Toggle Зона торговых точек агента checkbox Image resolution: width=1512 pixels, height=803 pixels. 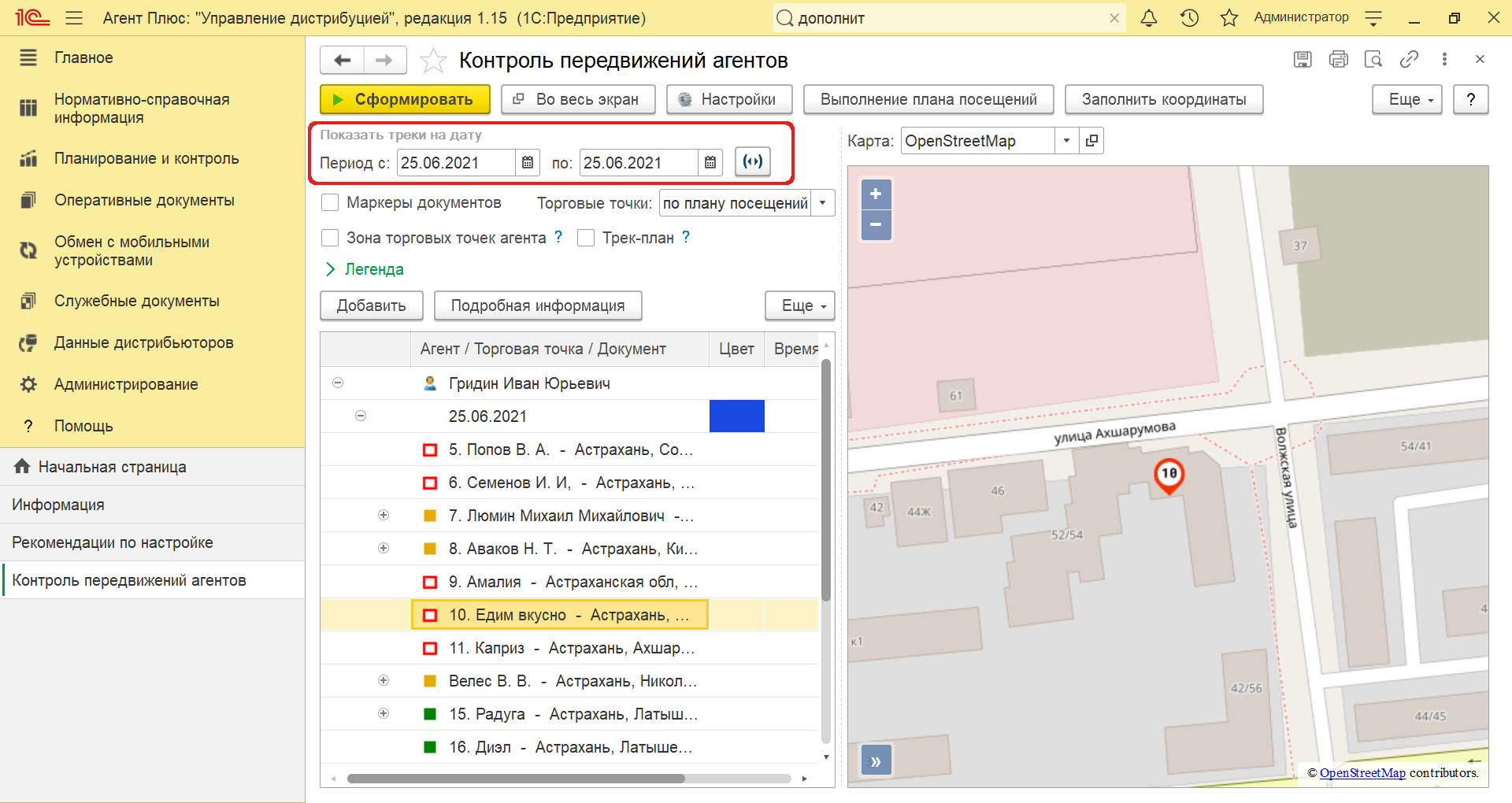[330, 238]
